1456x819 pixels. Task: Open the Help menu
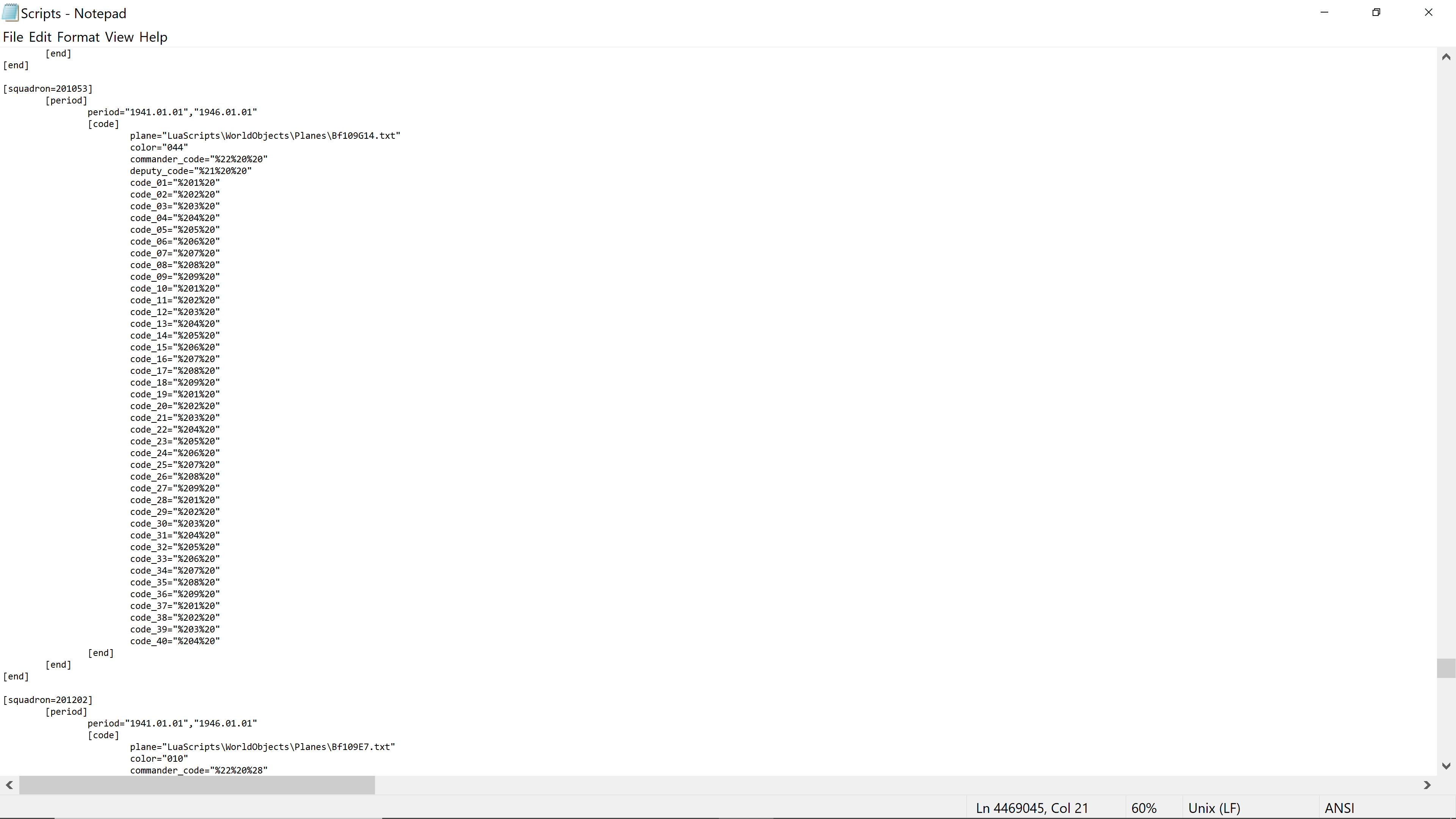point(153,37)
